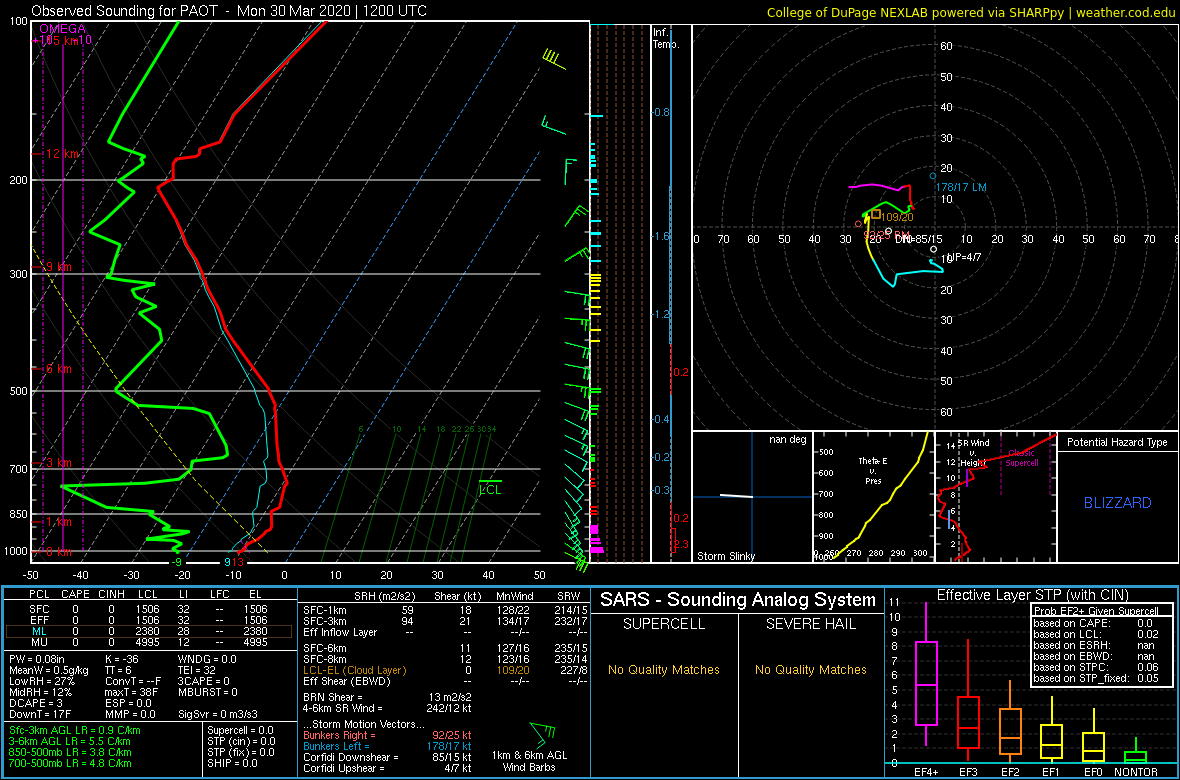Click the based on STP_fixed value row
The image size is (1180, 780).
pos(1096,678)
